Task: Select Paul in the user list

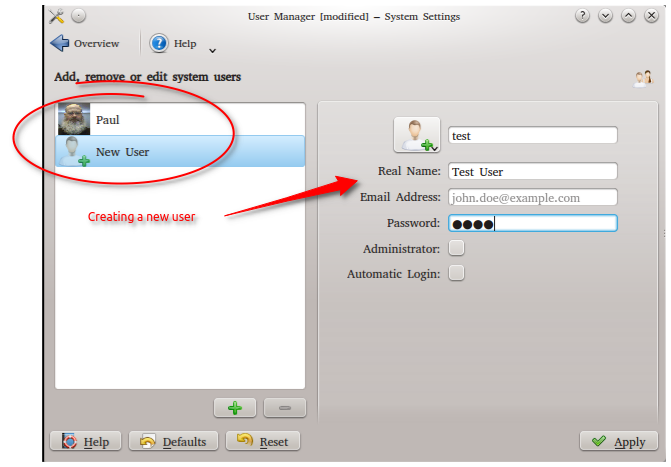Action: point(180,120)
